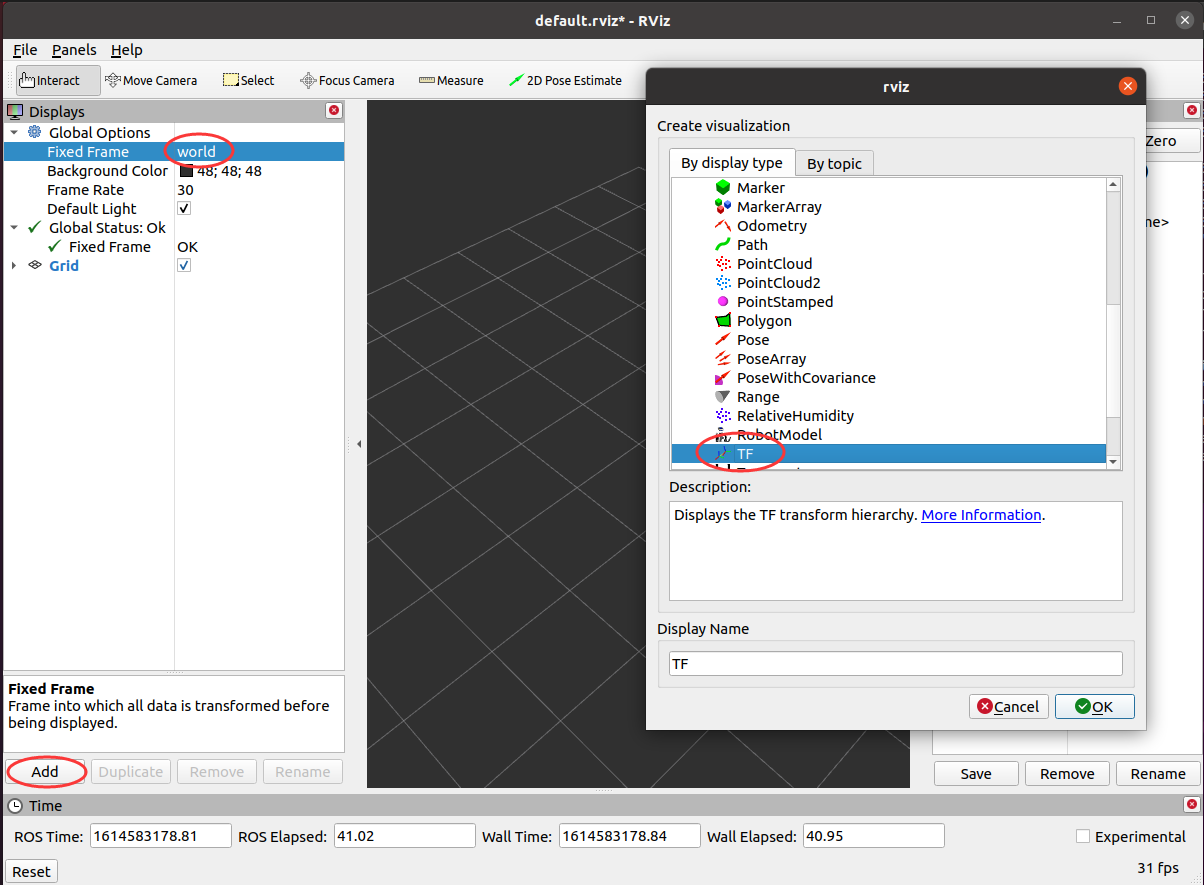Screen dimensions: 1204x885
Task: Switch to By display type tab
Action: [x=732, y=163]
